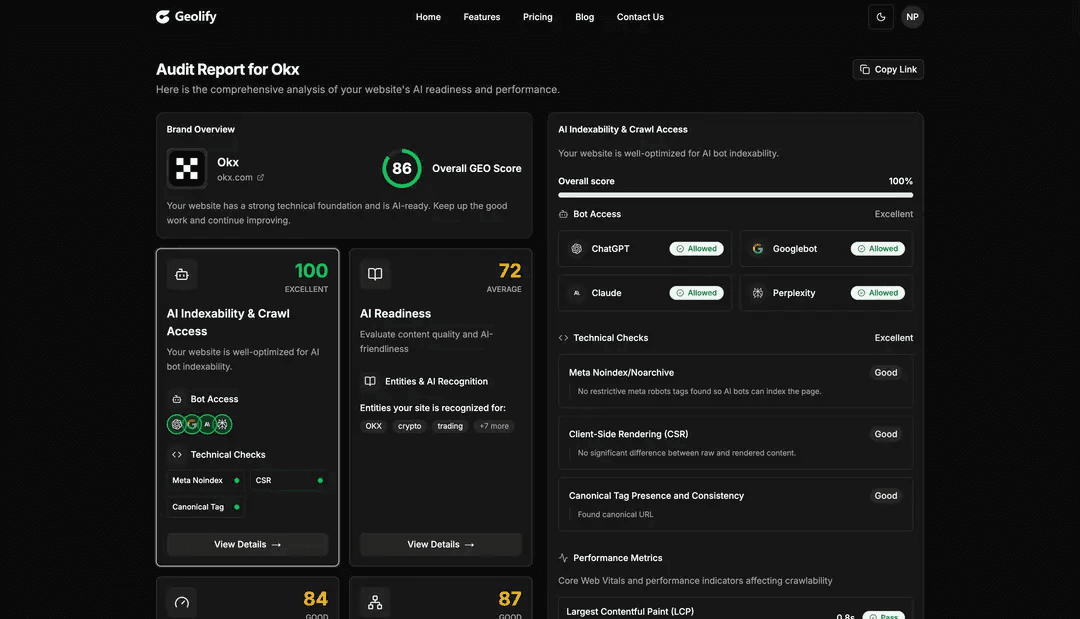Image resolution: width=1080 pixels, height=619 pixels.
Task: Click the Okx brand logo thumbnail
Action: [x=186, y=168]
